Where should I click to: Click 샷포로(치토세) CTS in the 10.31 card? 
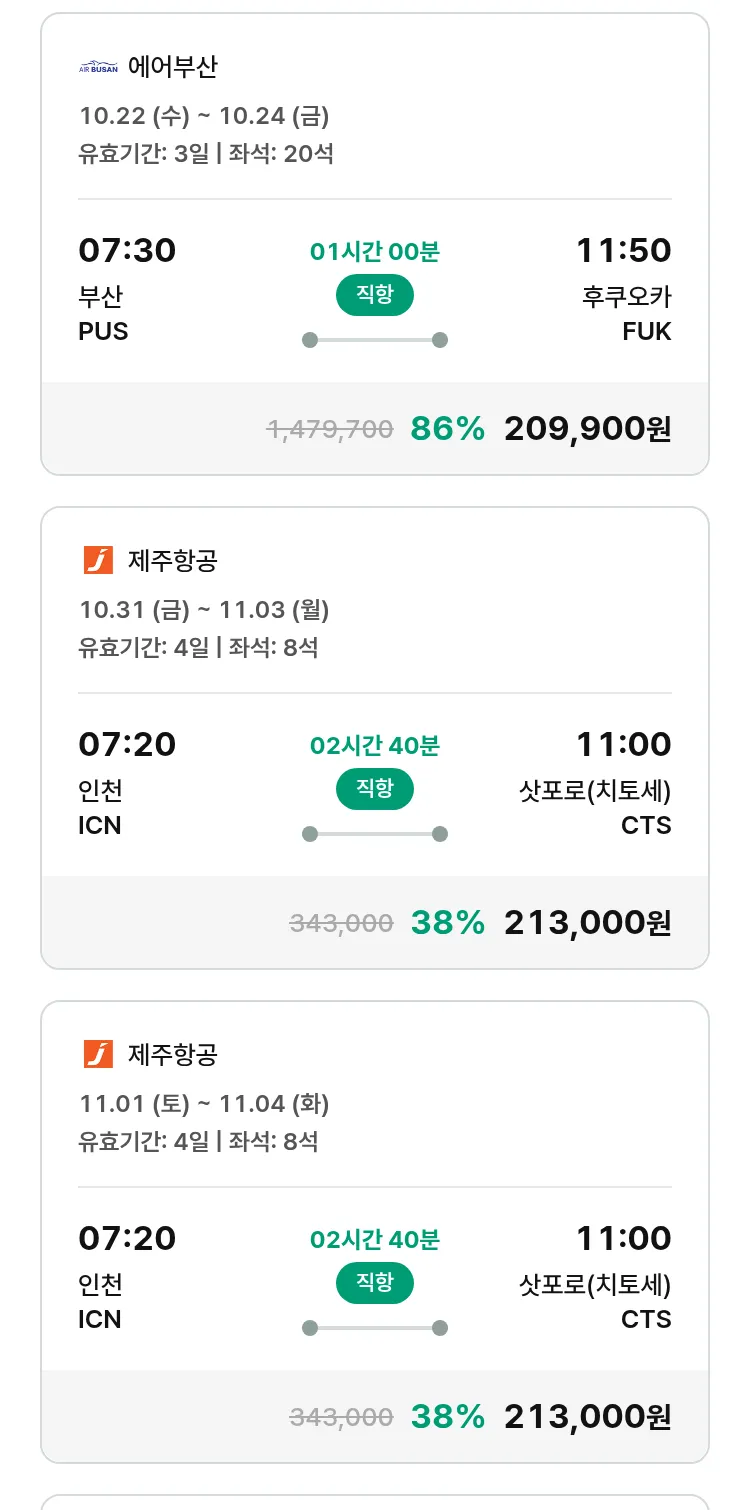point(595,808)
